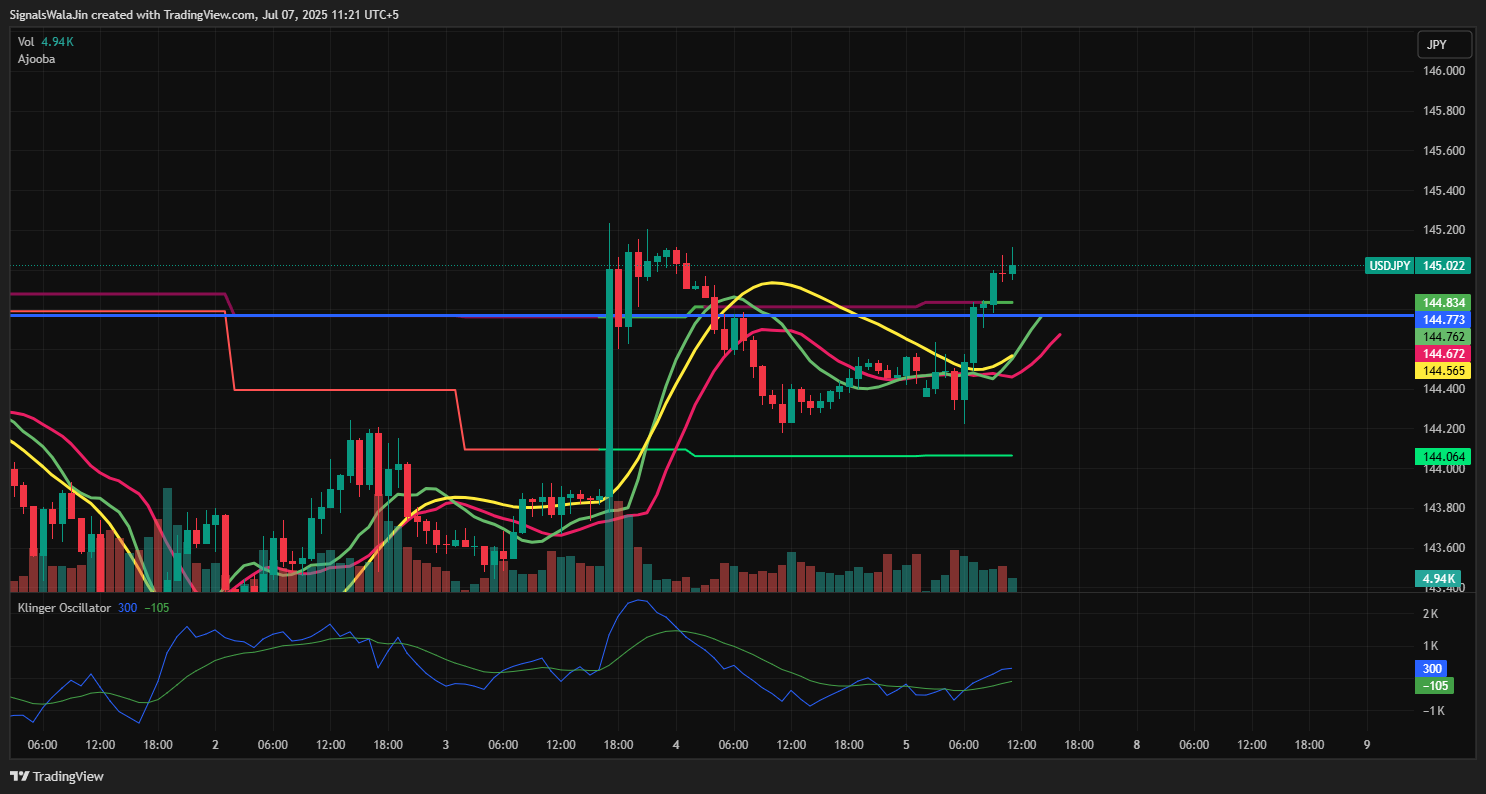Click the JPY currency button
The width and height of the screenshot is (1486, 794).
(x=1444, y=45)
